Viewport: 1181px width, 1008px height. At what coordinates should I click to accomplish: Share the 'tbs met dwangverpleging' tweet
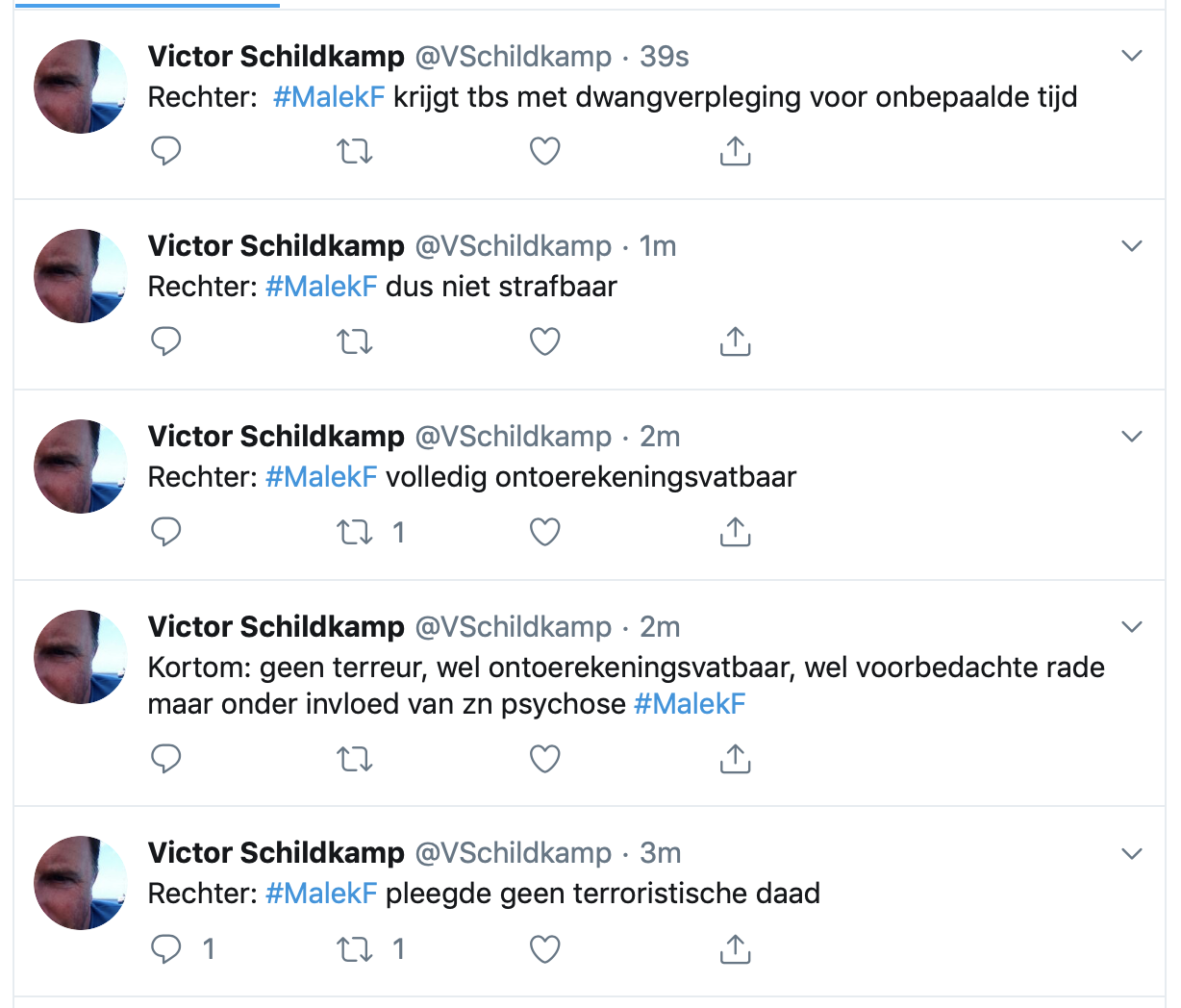[x=735, y=151]
